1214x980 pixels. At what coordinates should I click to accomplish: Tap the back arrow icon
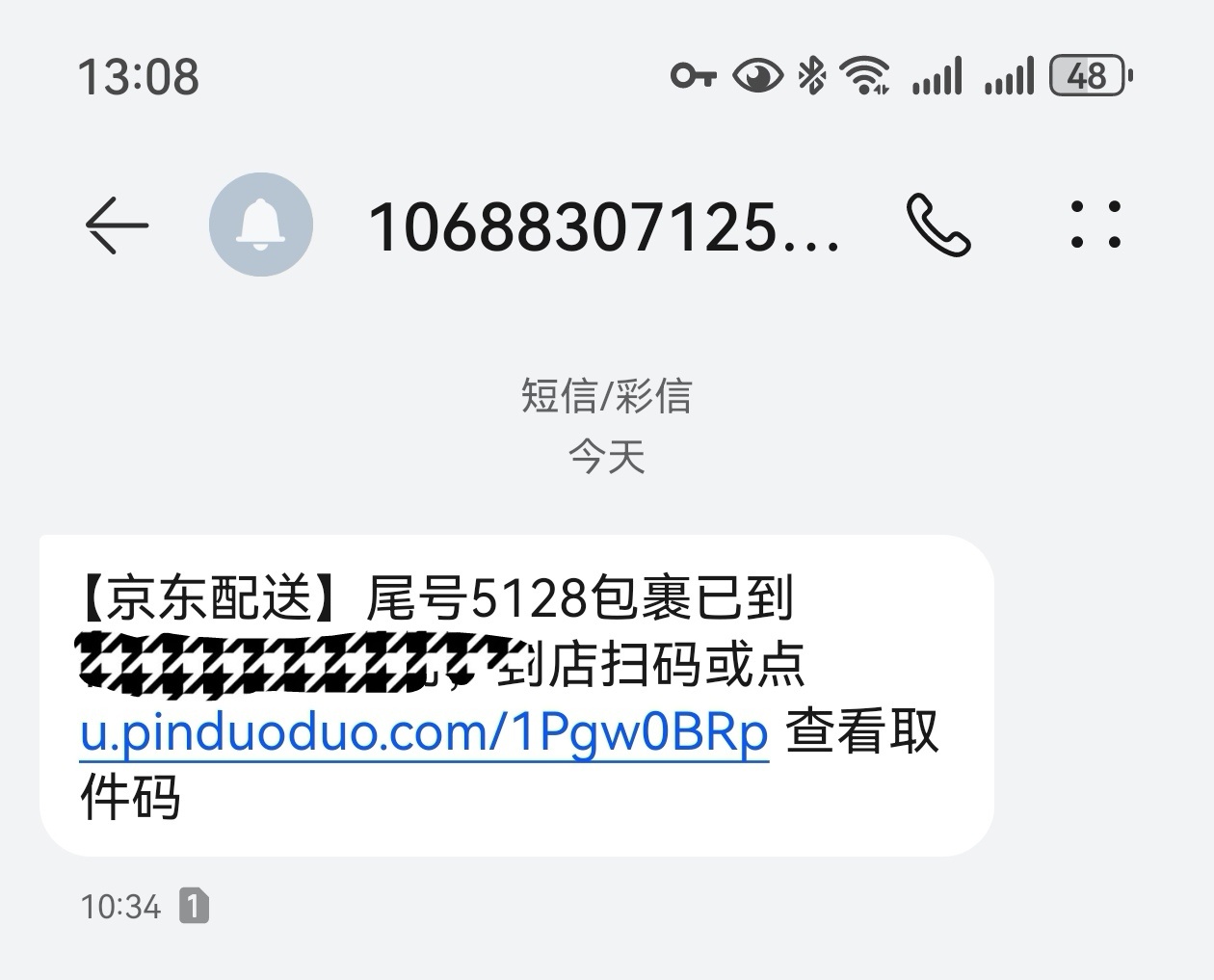(x=117, y=225)
